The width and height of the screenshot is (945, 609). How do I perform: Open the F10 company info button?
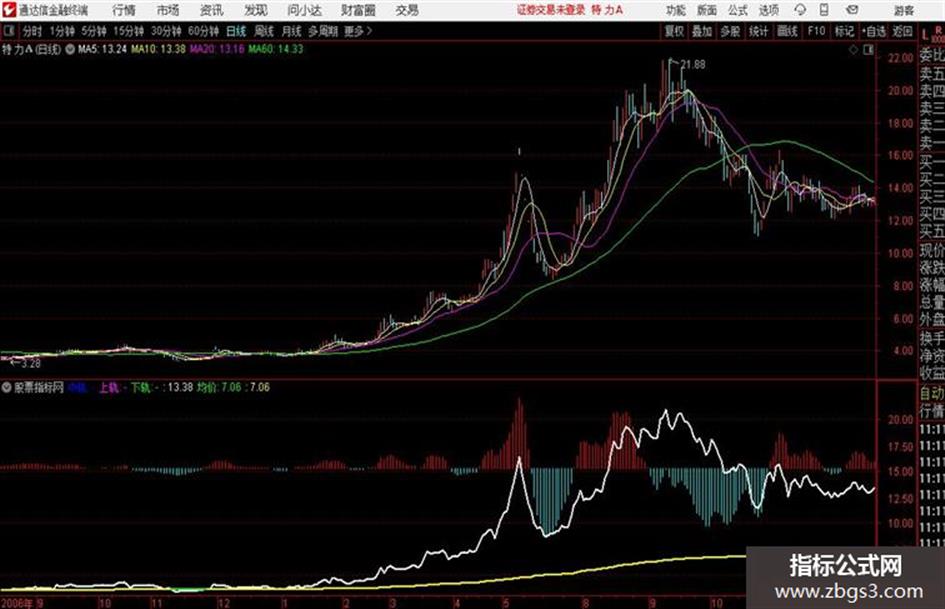coord(816,31)
